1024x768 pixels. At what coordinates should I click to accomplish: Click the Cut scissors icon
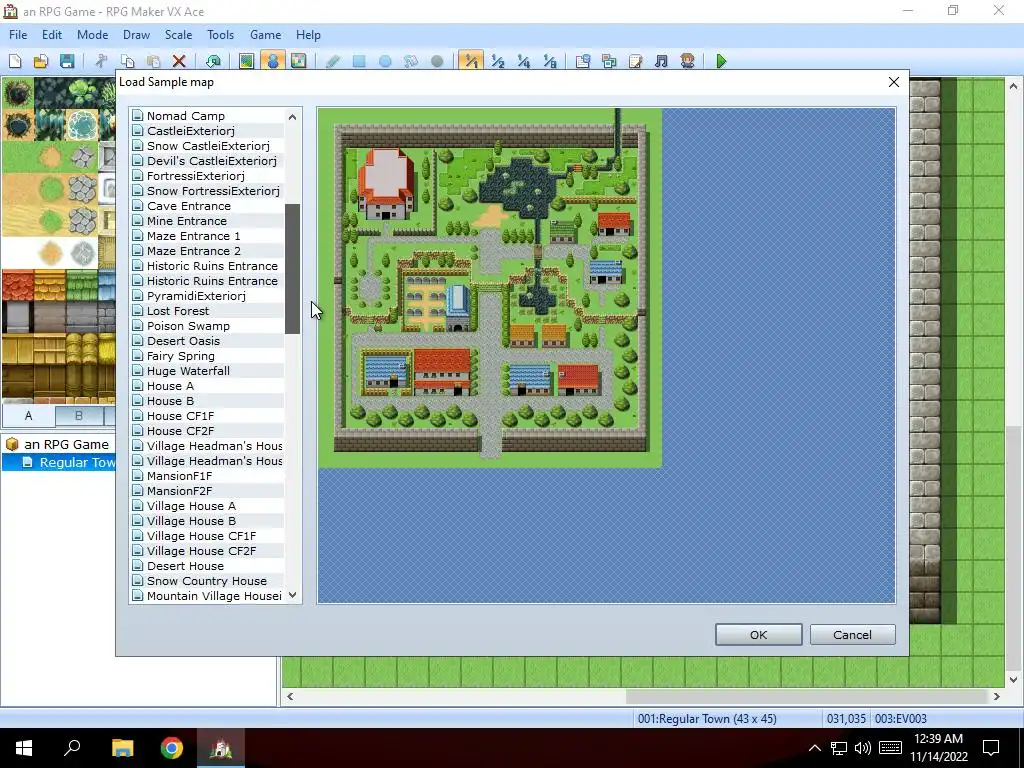(x=101, y=61)
